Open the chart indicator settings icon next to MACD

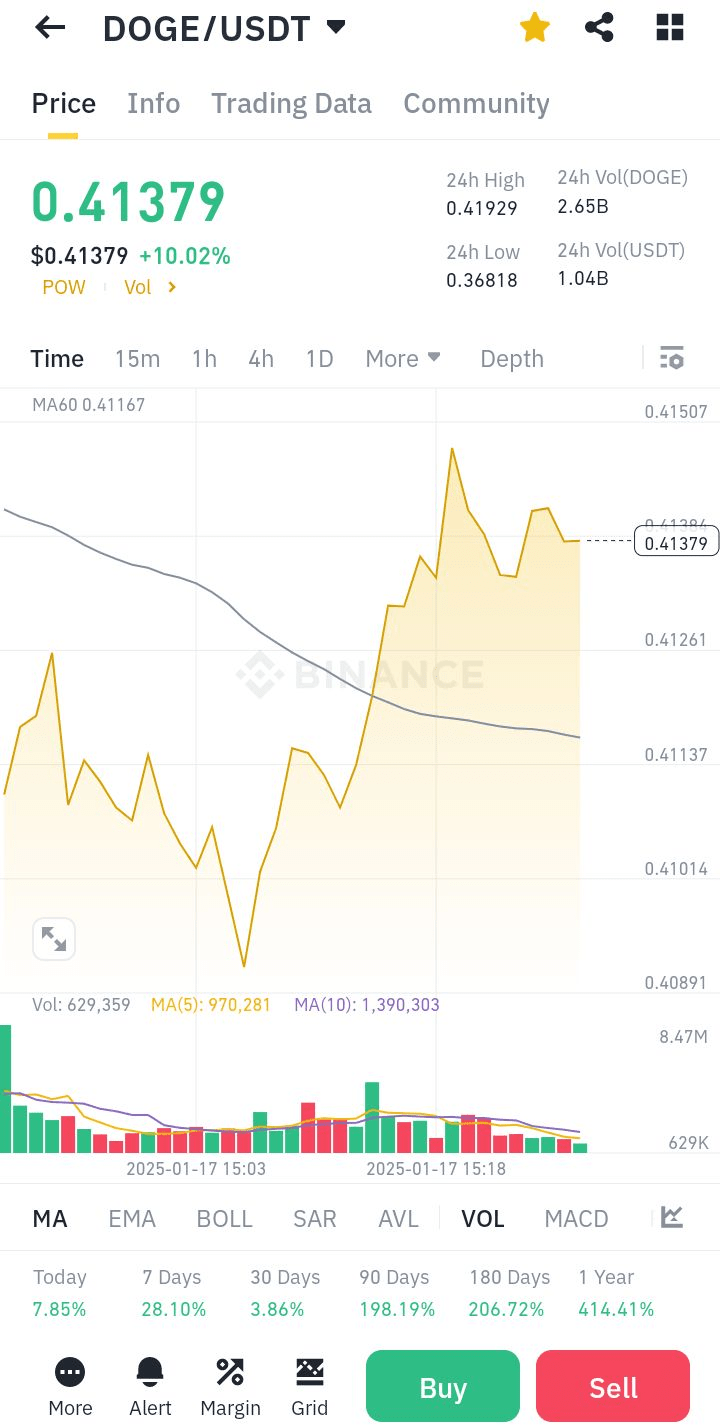click(672, 1217)
